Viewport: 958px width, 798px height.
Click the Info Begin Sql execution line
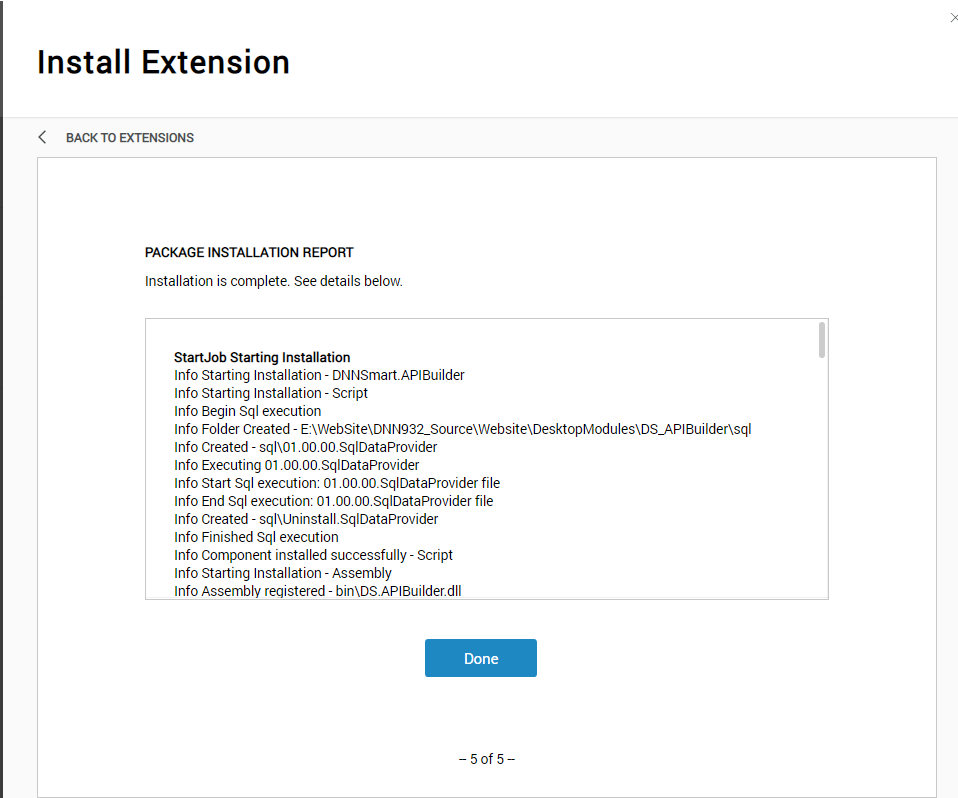[247, 411]
